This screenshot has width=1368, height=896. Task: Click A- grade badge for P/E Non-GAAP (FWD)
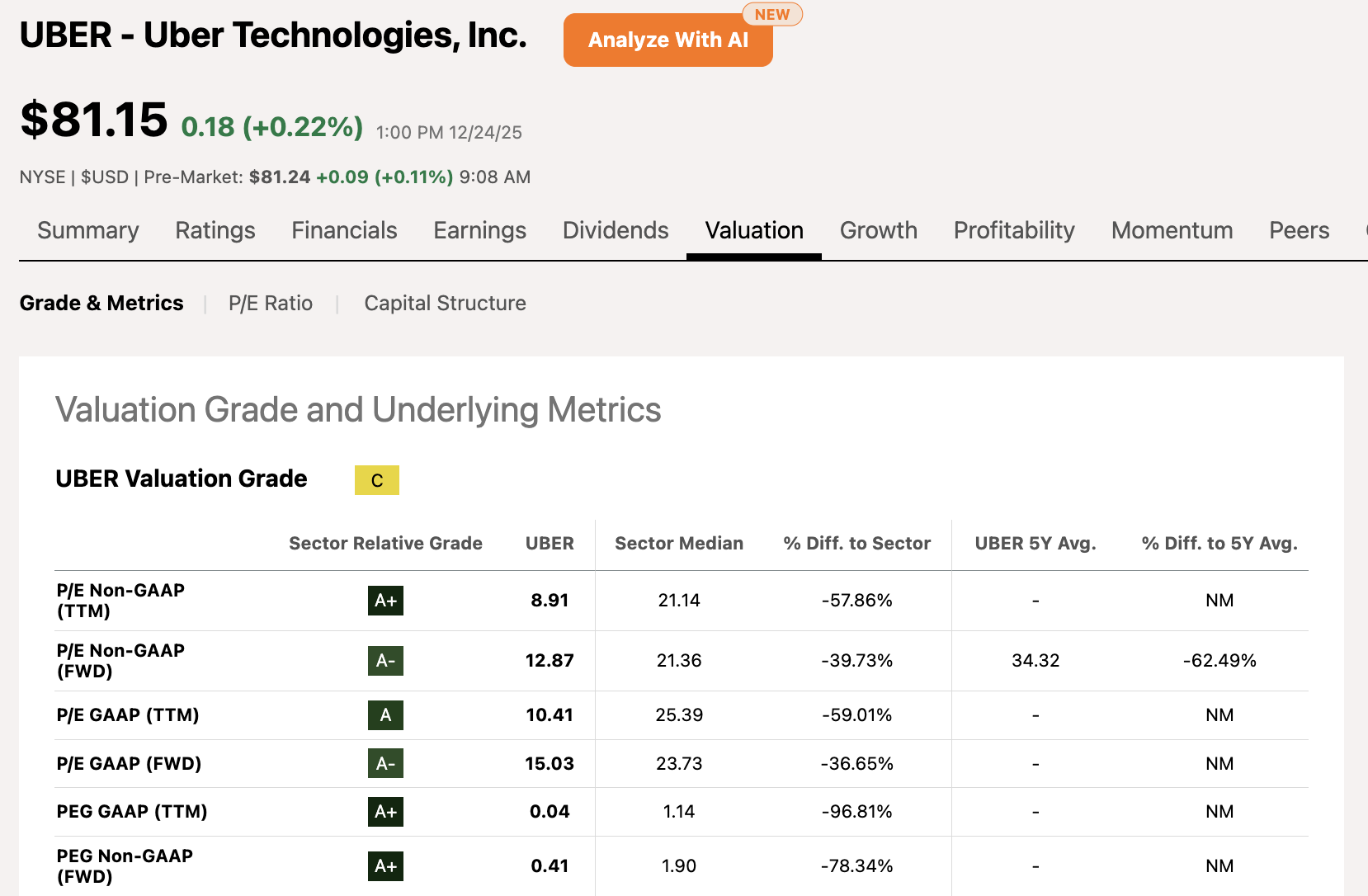coord(385,661)
